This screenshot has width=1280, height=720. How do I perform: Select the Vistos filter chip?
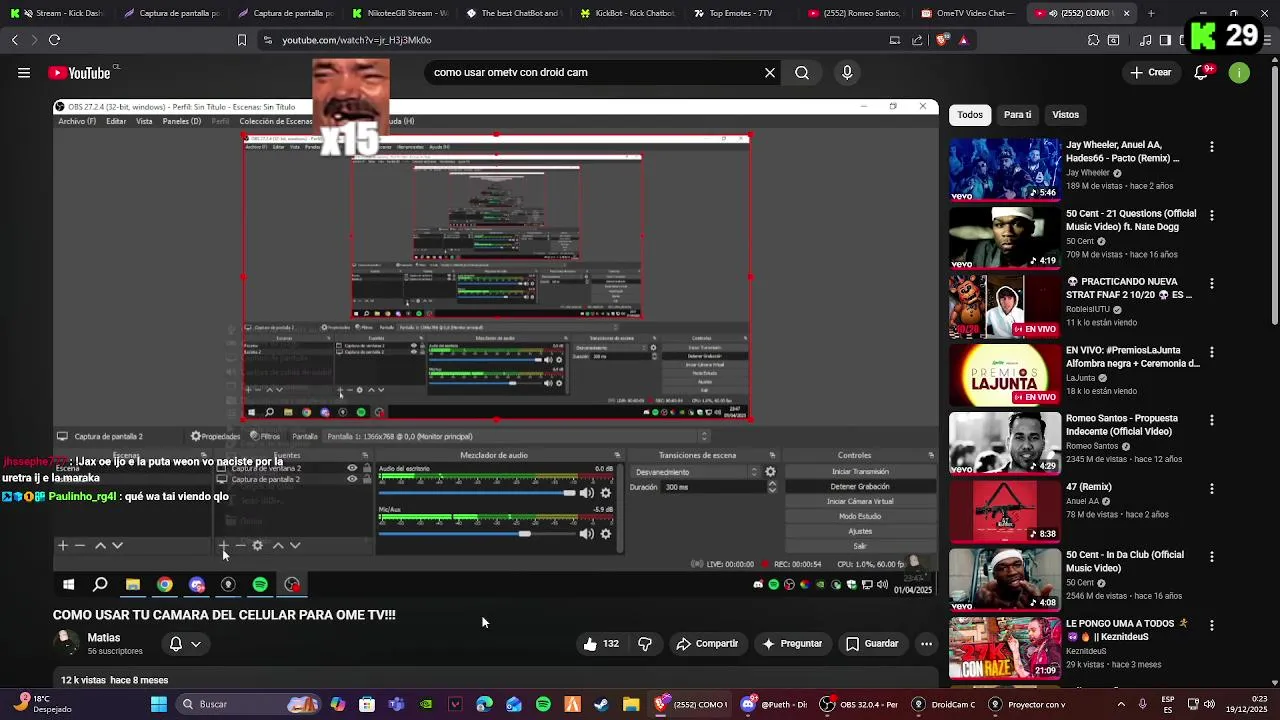(x=1065, y=115)
